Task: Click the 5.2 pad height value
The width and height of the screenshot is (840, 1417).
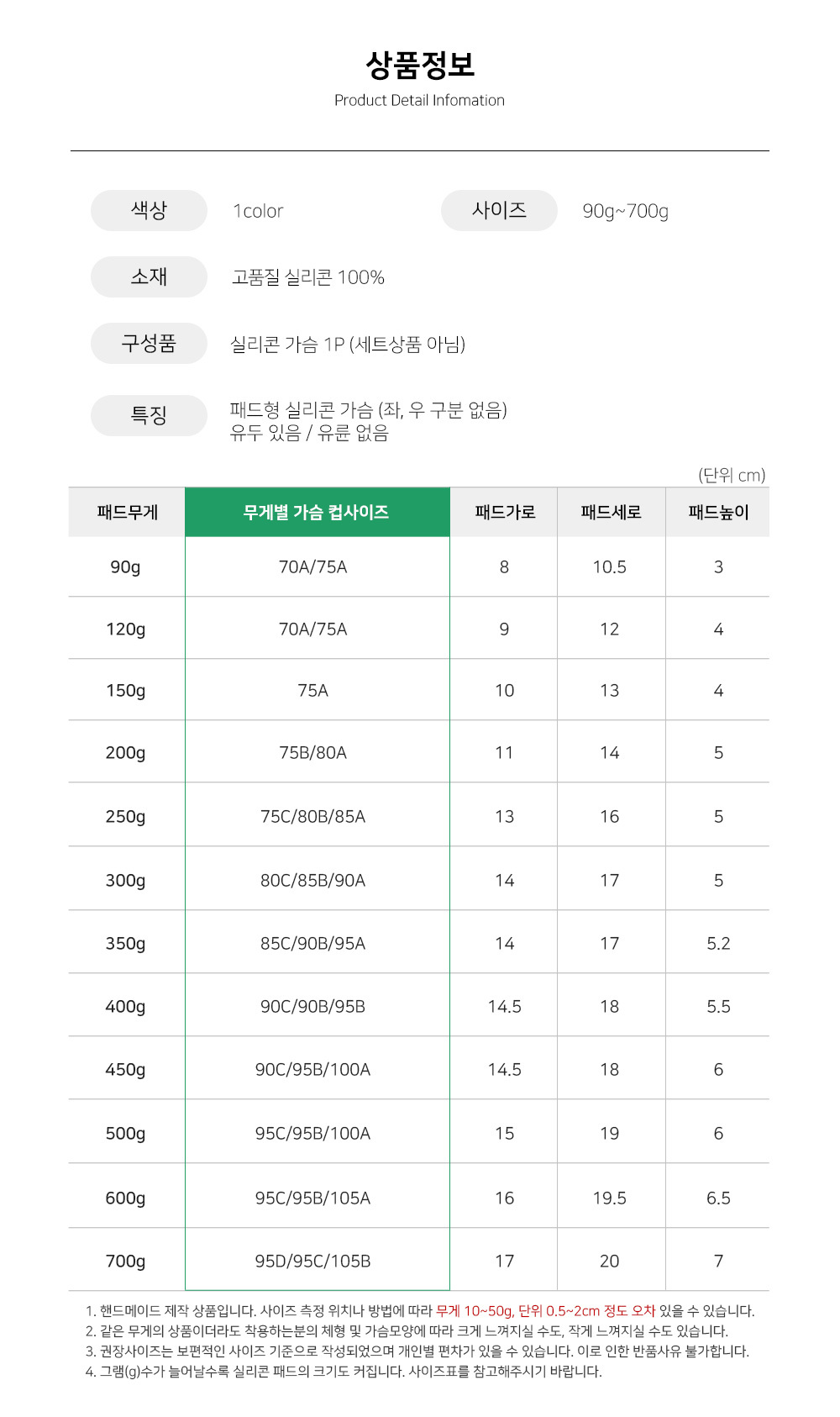Action: click(x=718, y=944)
